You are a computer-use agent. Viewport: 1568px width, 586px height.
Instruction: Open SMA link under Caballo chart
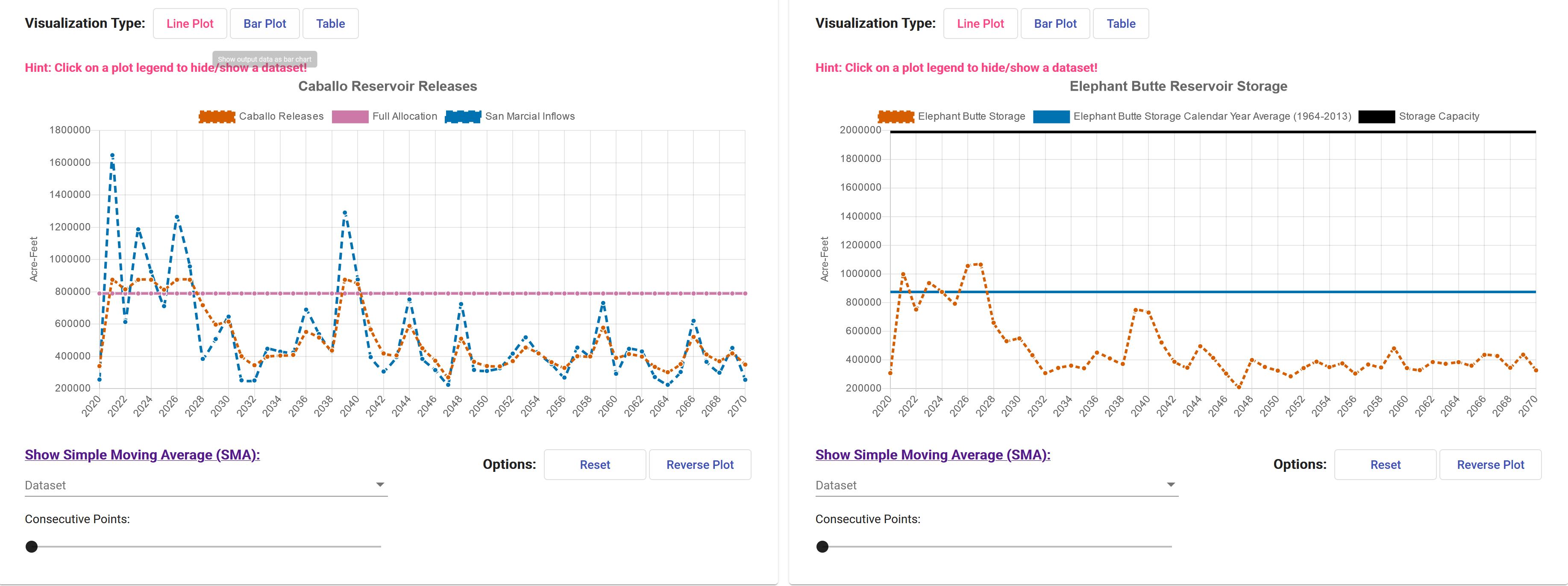coord(142,455)
